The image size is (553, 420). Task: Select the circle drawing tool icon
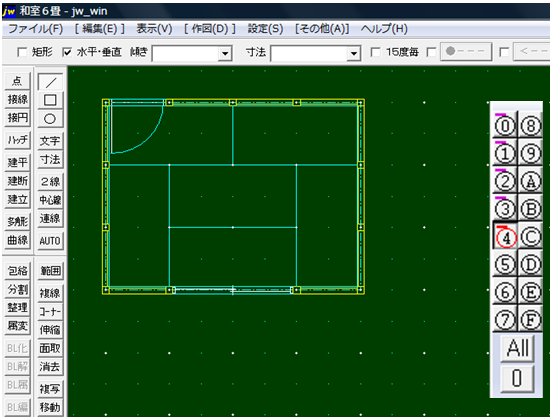[50, 119]
